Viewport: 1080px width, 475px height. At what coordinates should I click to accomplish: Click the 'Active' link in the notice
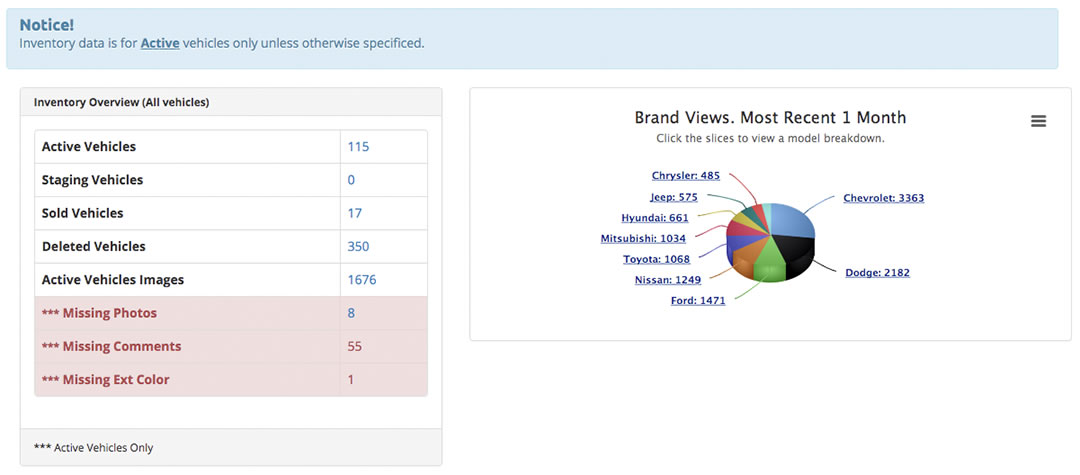coord(160,43)
